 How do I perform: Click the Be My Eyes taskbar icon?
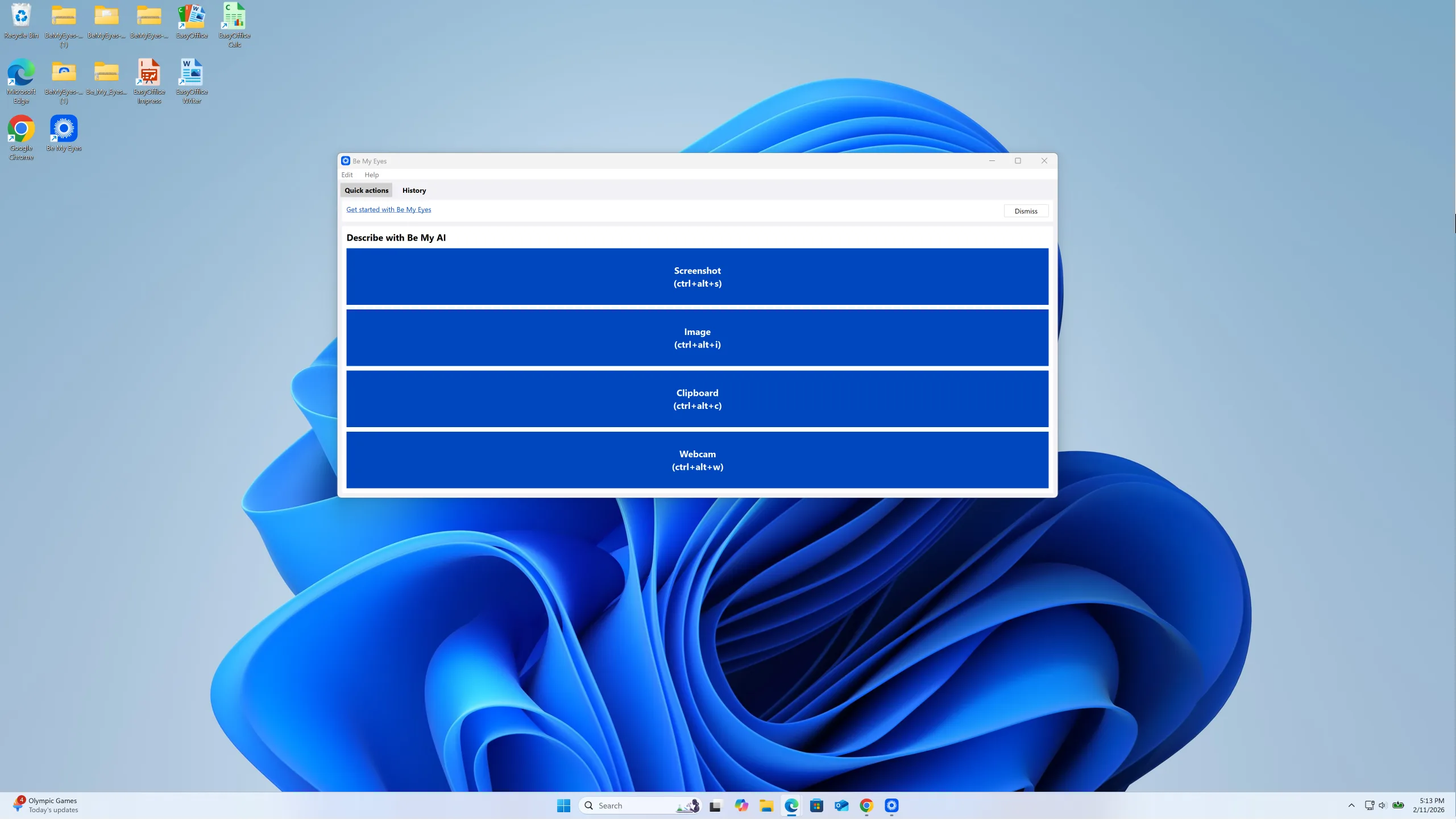click(x=891, y=805)
